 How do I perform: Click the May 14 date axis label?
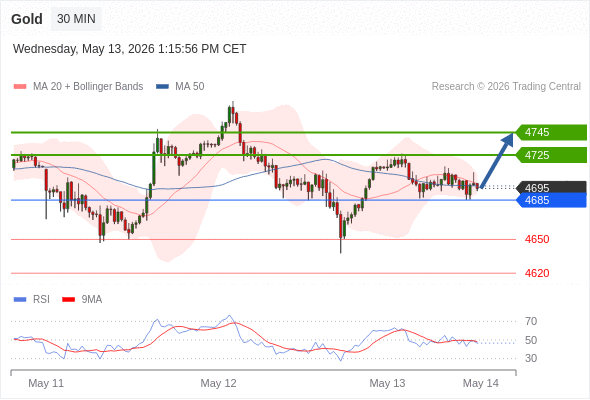click(481, 383)
